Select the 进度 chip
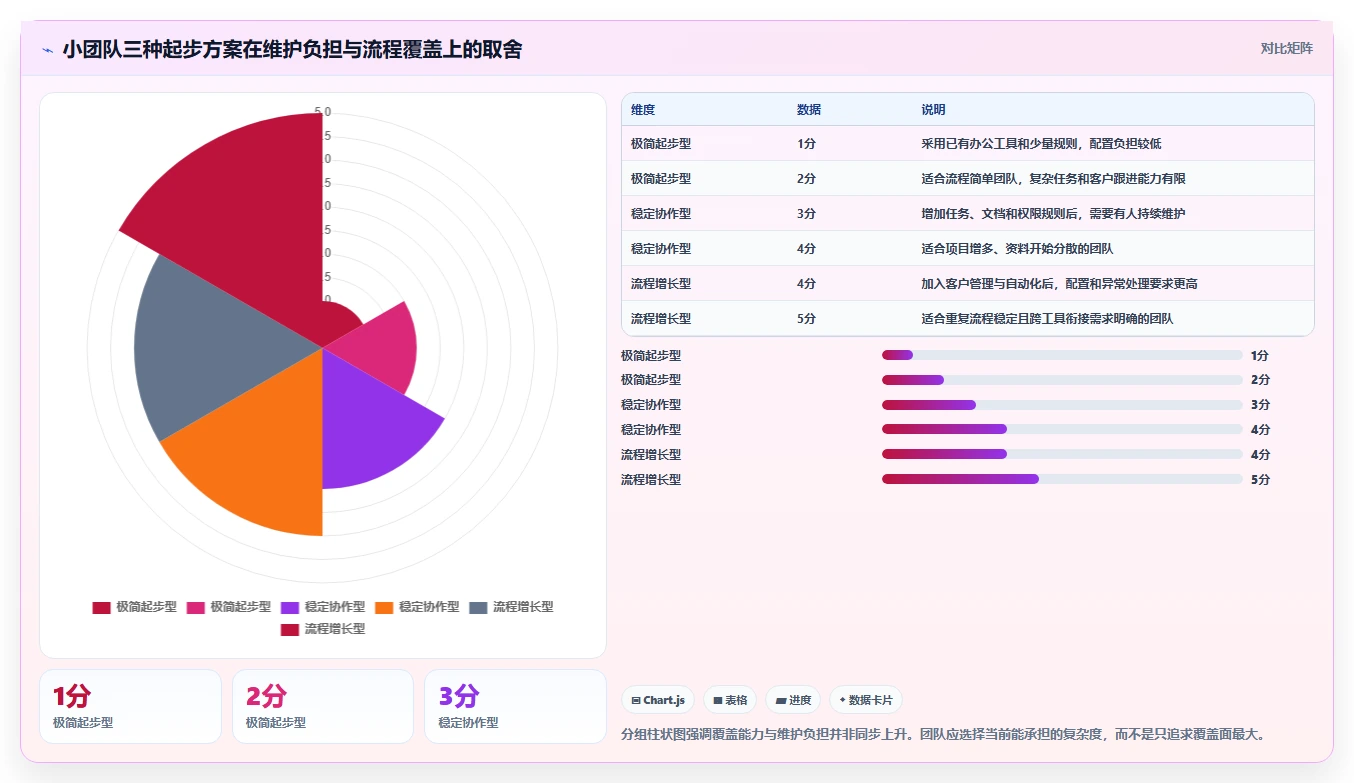Screen dimensions: 1354x783 (x=793, y=700)
